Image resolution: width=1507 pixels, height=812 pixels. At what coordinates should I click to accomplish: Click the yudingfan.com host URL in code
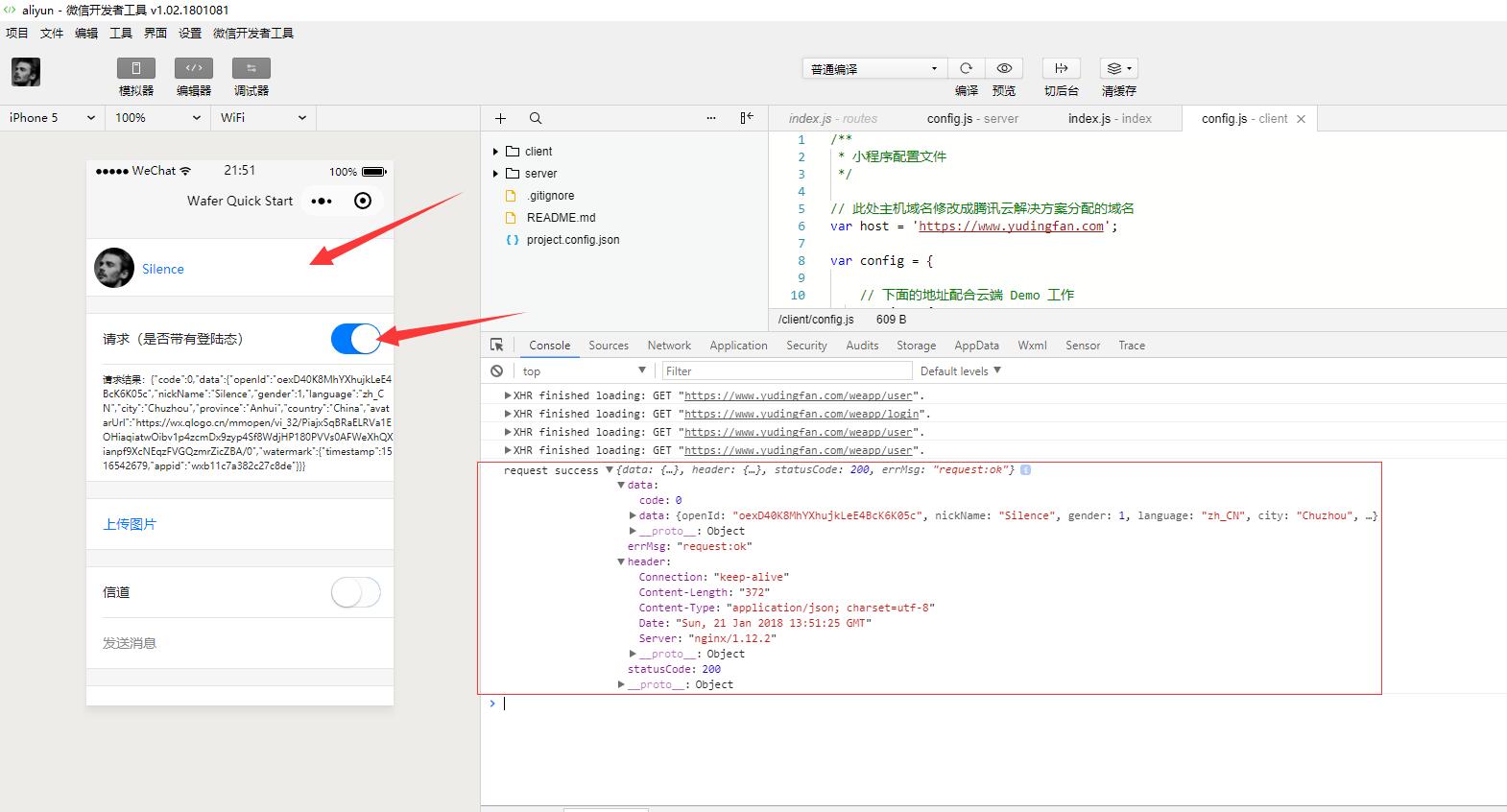[x=1011, y=226]
